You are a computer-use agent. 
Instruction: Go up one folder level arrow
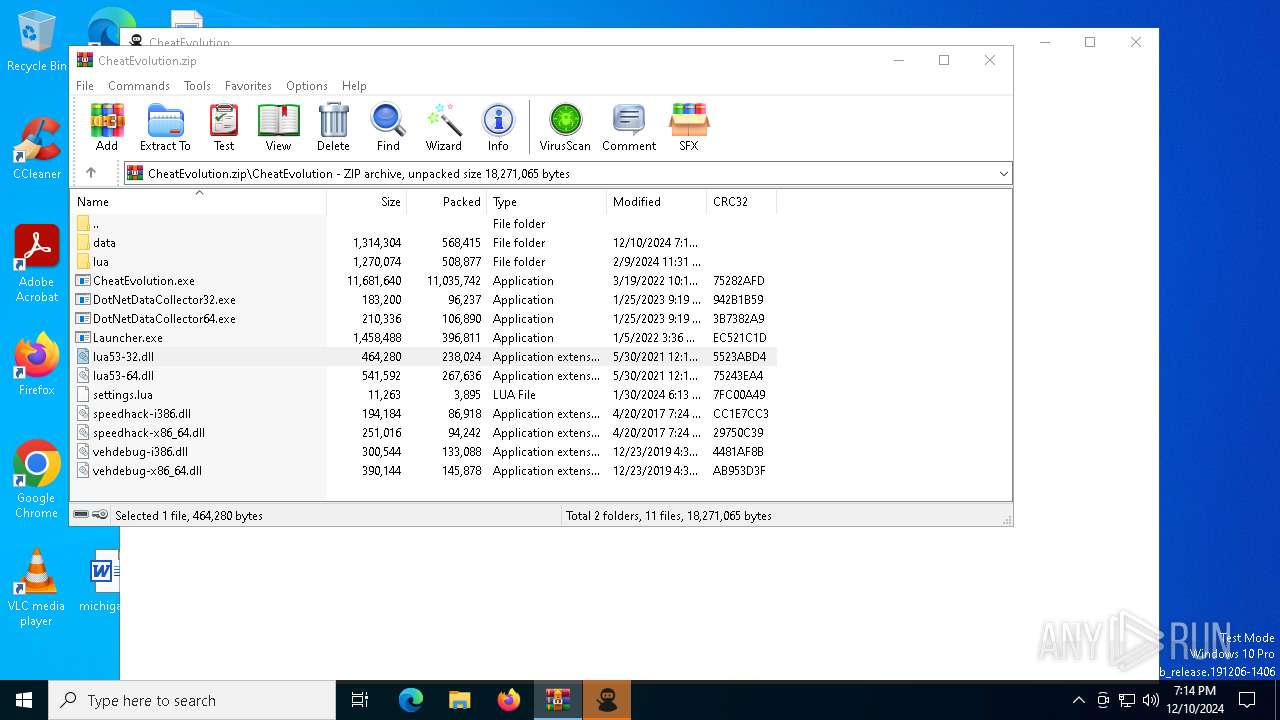(x=91, y=173)
